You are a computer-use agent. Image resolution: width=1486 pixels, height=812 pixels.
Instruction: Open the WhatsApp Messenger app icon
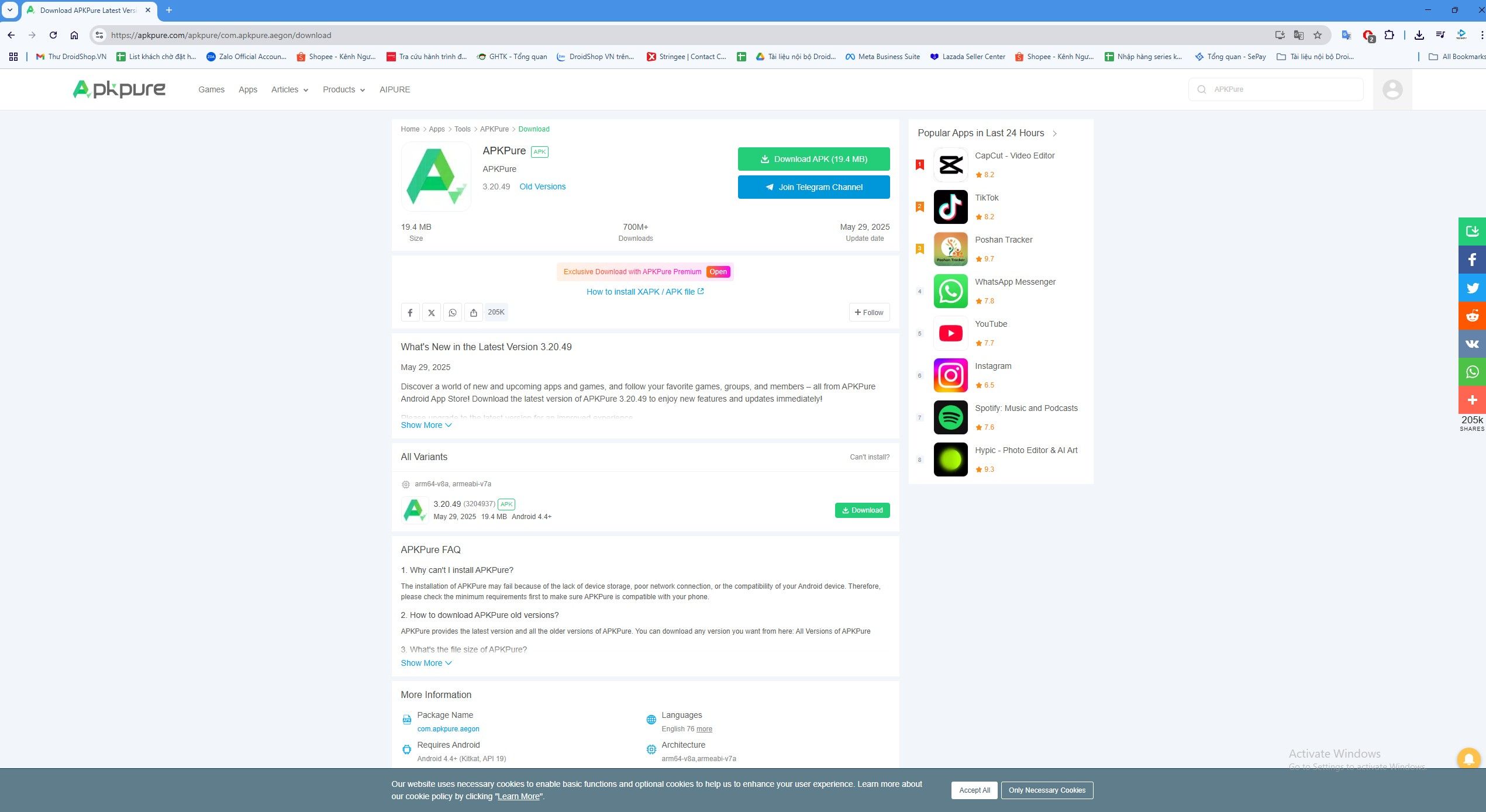tap(950, 291)
